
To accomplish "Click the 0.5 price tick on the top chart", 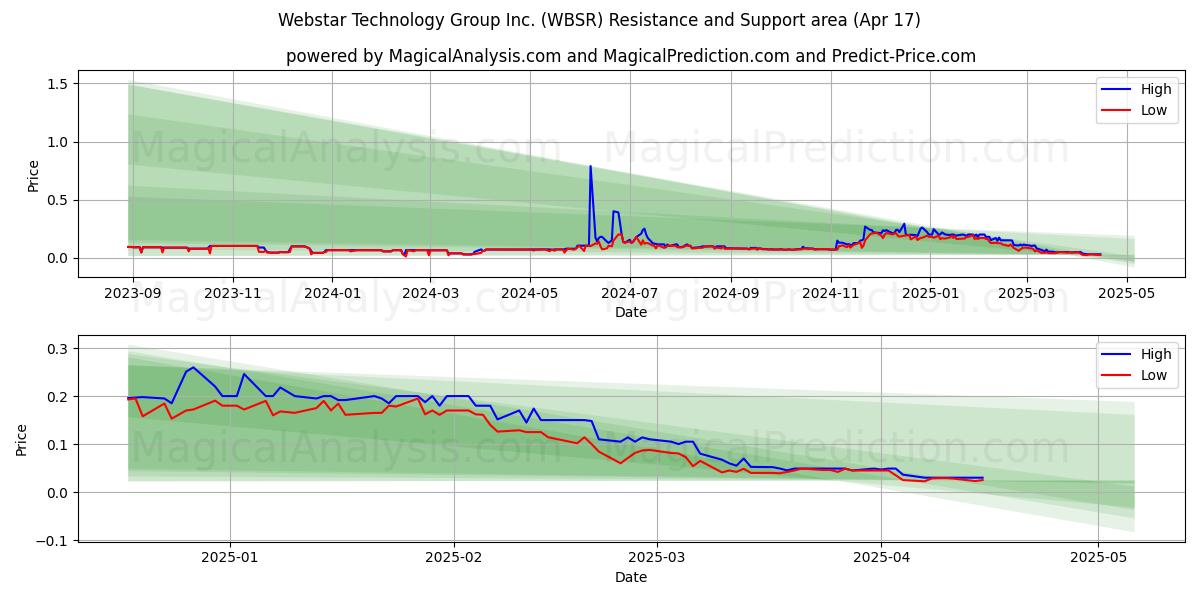I will [57, 200].
